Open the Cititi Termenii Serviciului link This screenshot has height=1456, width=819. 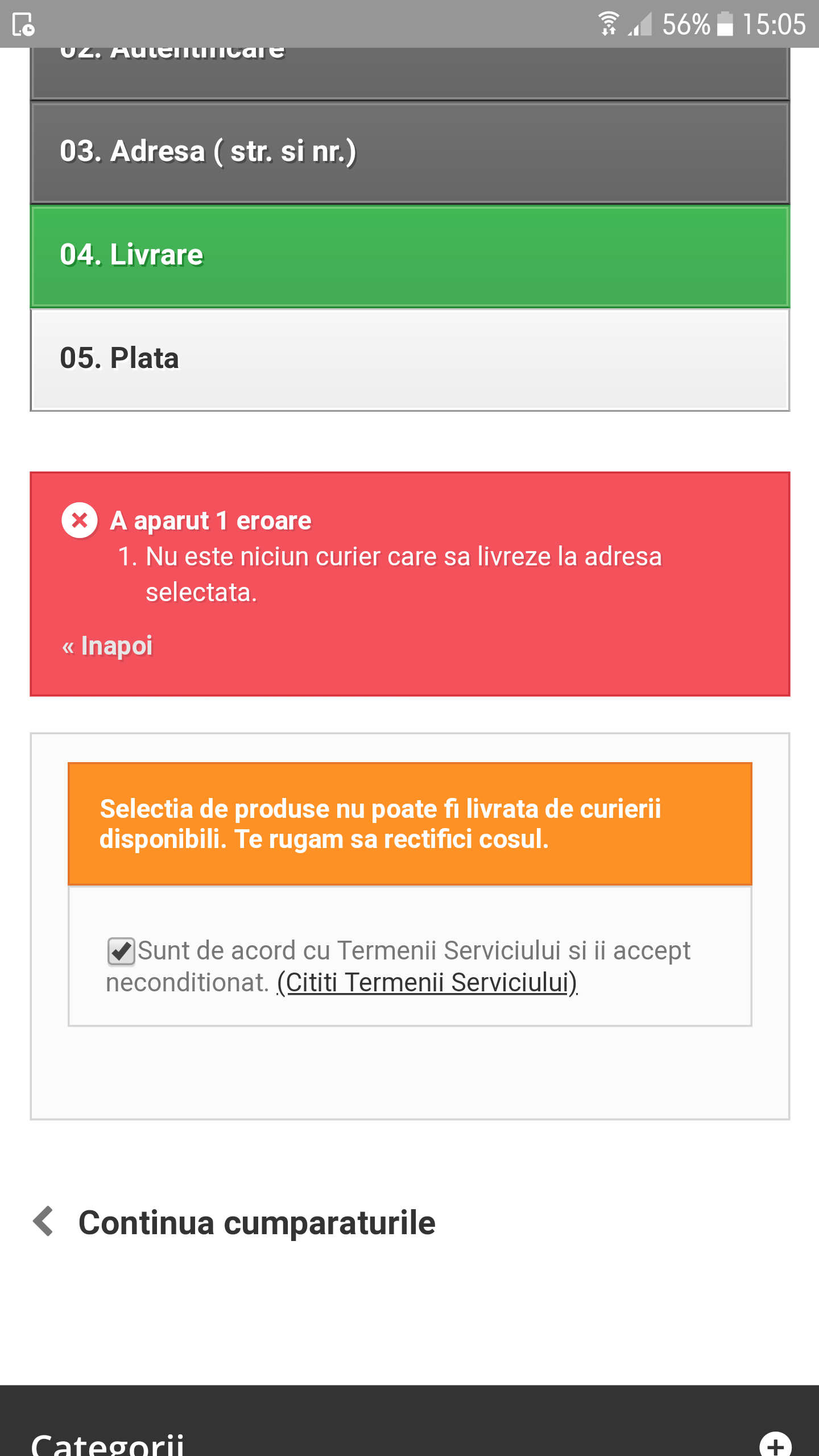click(427, 982)
